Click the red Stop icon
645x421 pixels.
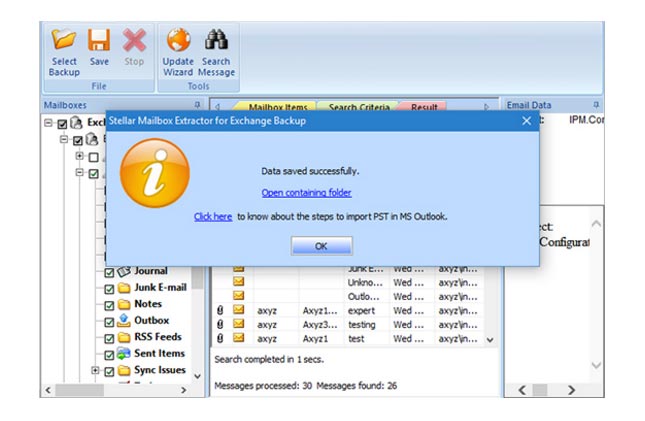point(134,40)
